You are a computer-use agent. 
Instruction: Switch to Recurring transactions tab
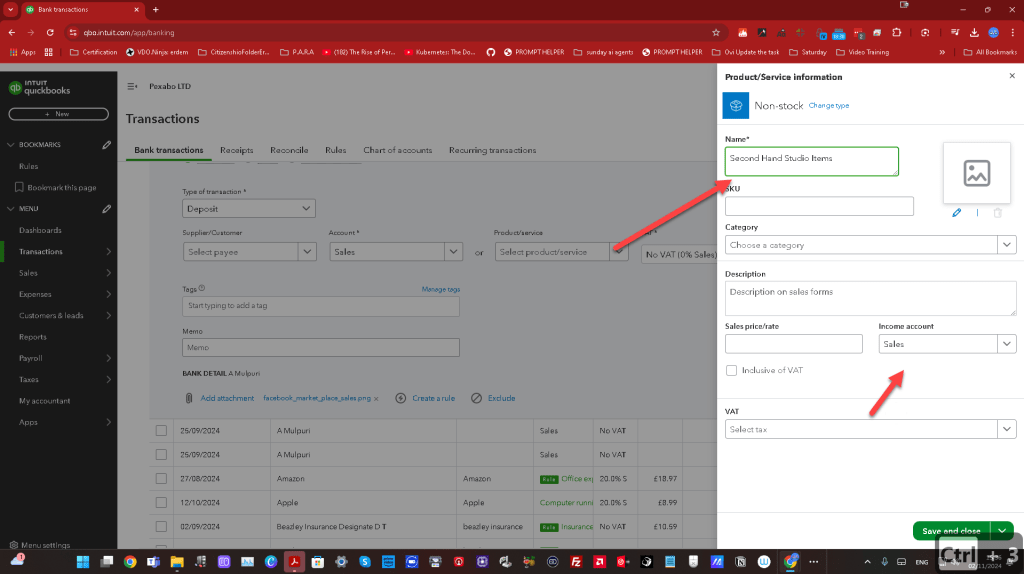tap(492, 150)
